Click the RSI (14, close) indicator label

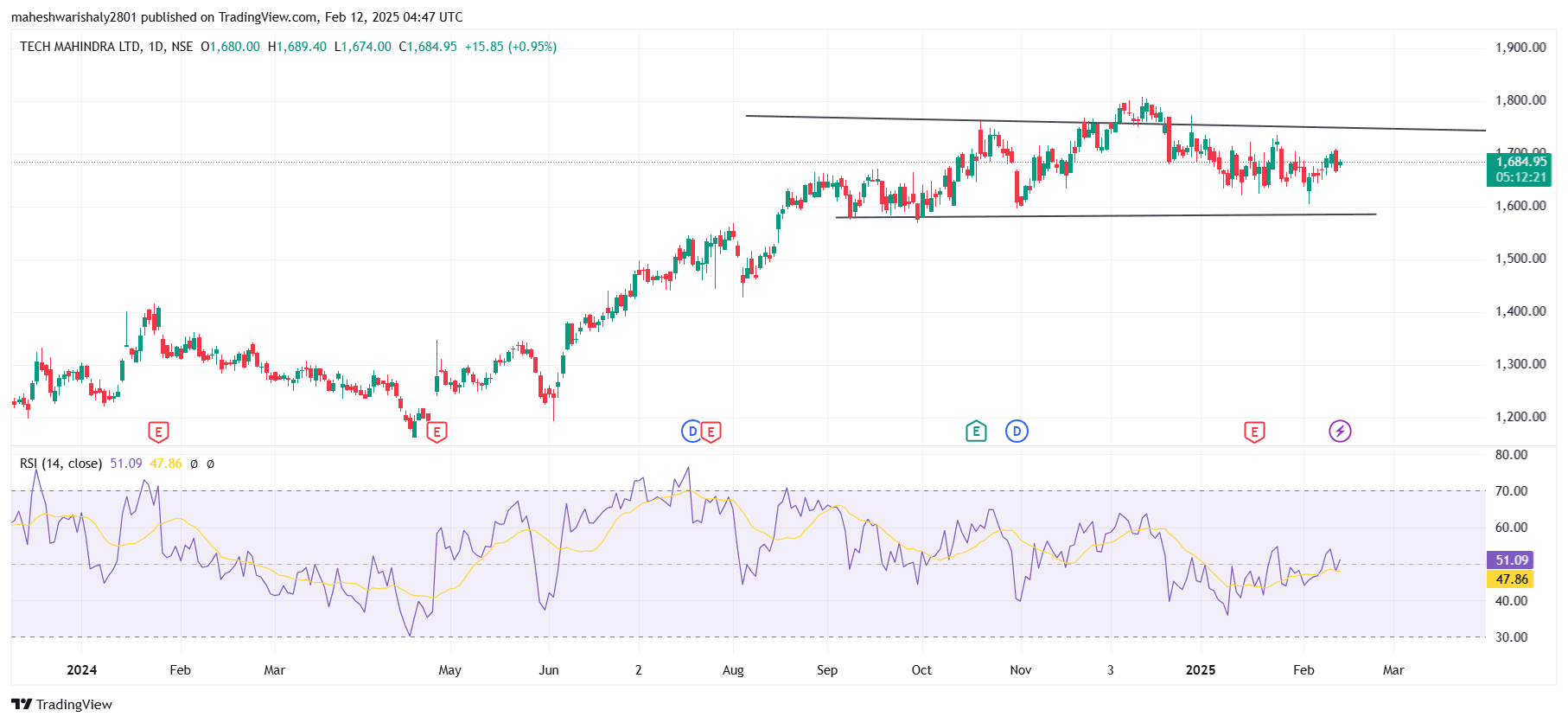point(61,464)
